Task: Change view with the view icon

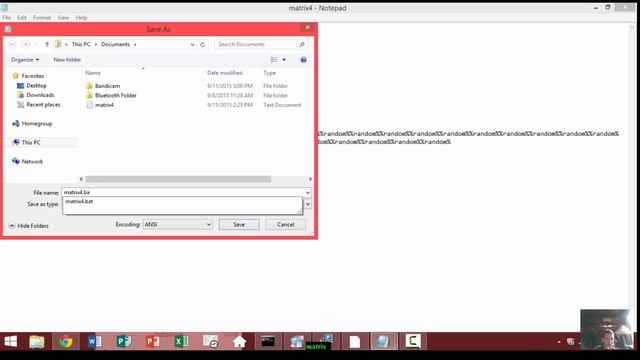Action: [x=274, y=60]
